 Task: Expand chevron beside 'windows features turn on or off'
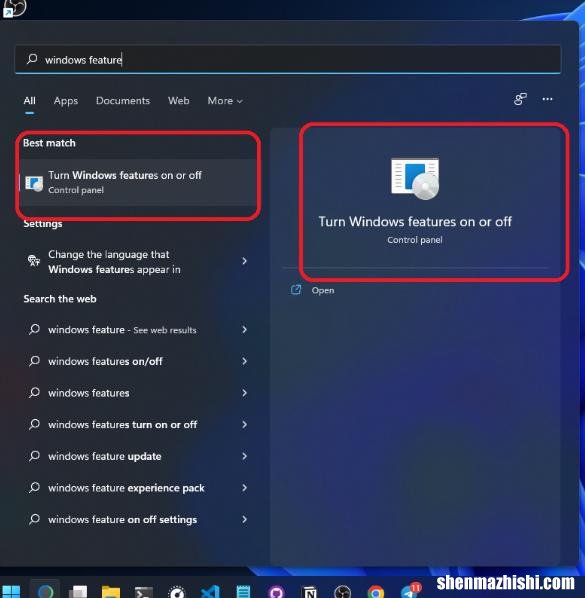coord(244,424)
